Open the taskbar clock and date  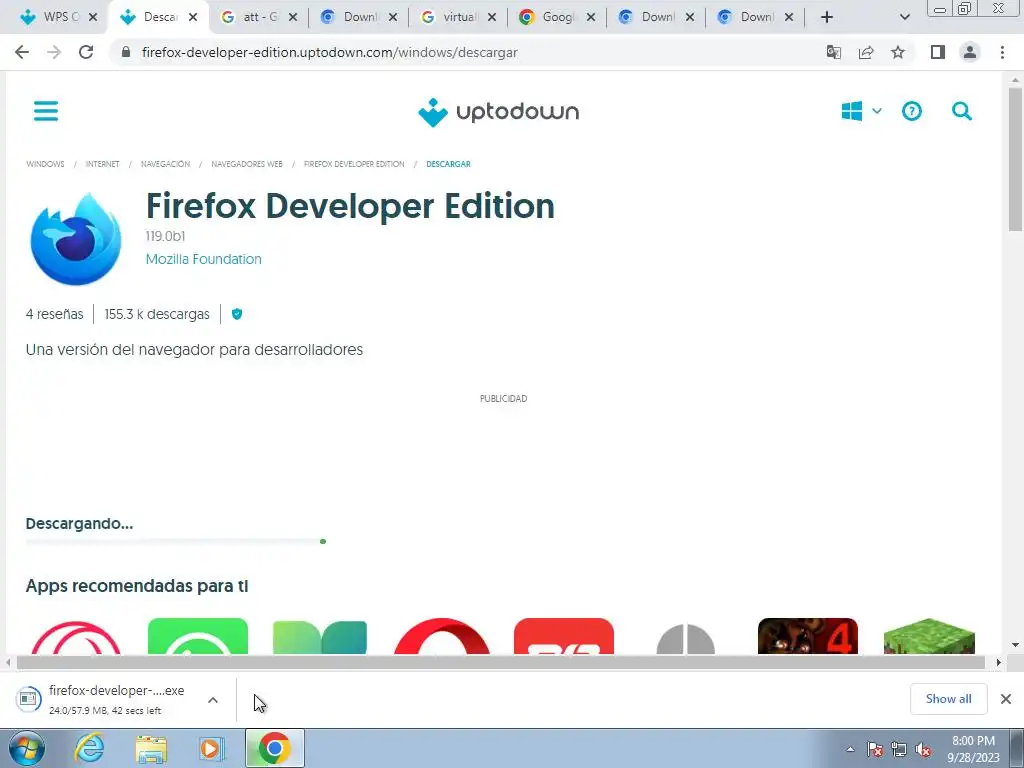coord(973,749)
